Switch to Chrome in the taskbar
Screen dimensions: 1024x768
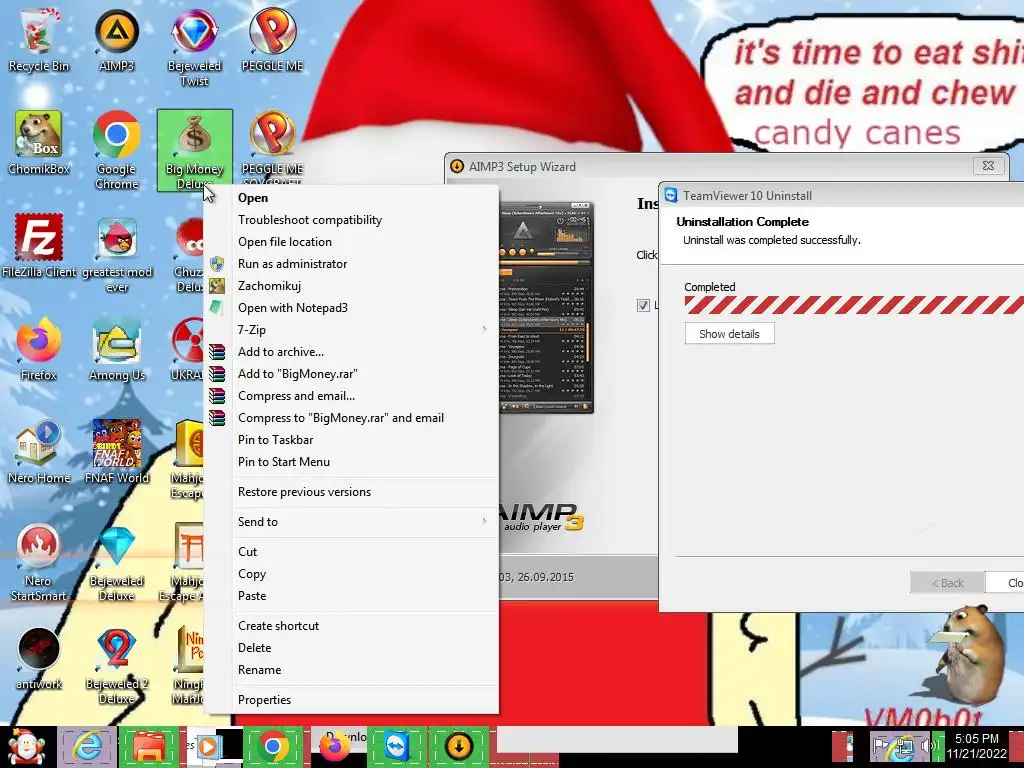coord(273,746)
